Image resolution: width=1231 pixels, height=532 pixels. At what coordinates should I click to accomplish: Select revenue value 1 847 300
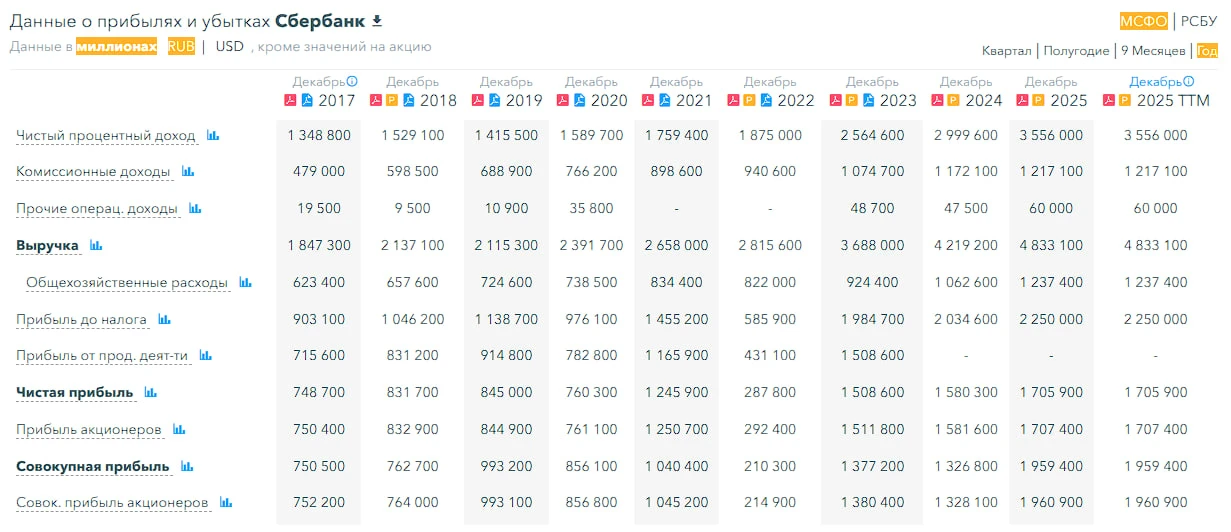[319, 245]
